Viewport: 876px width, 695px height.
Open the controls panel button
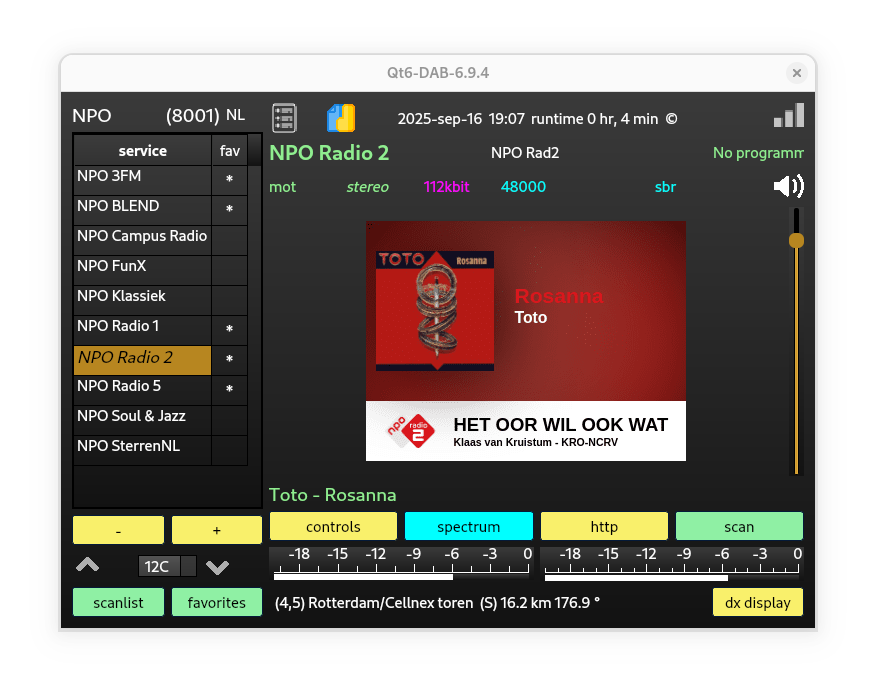pyautogui.click(x=333, y=526)
